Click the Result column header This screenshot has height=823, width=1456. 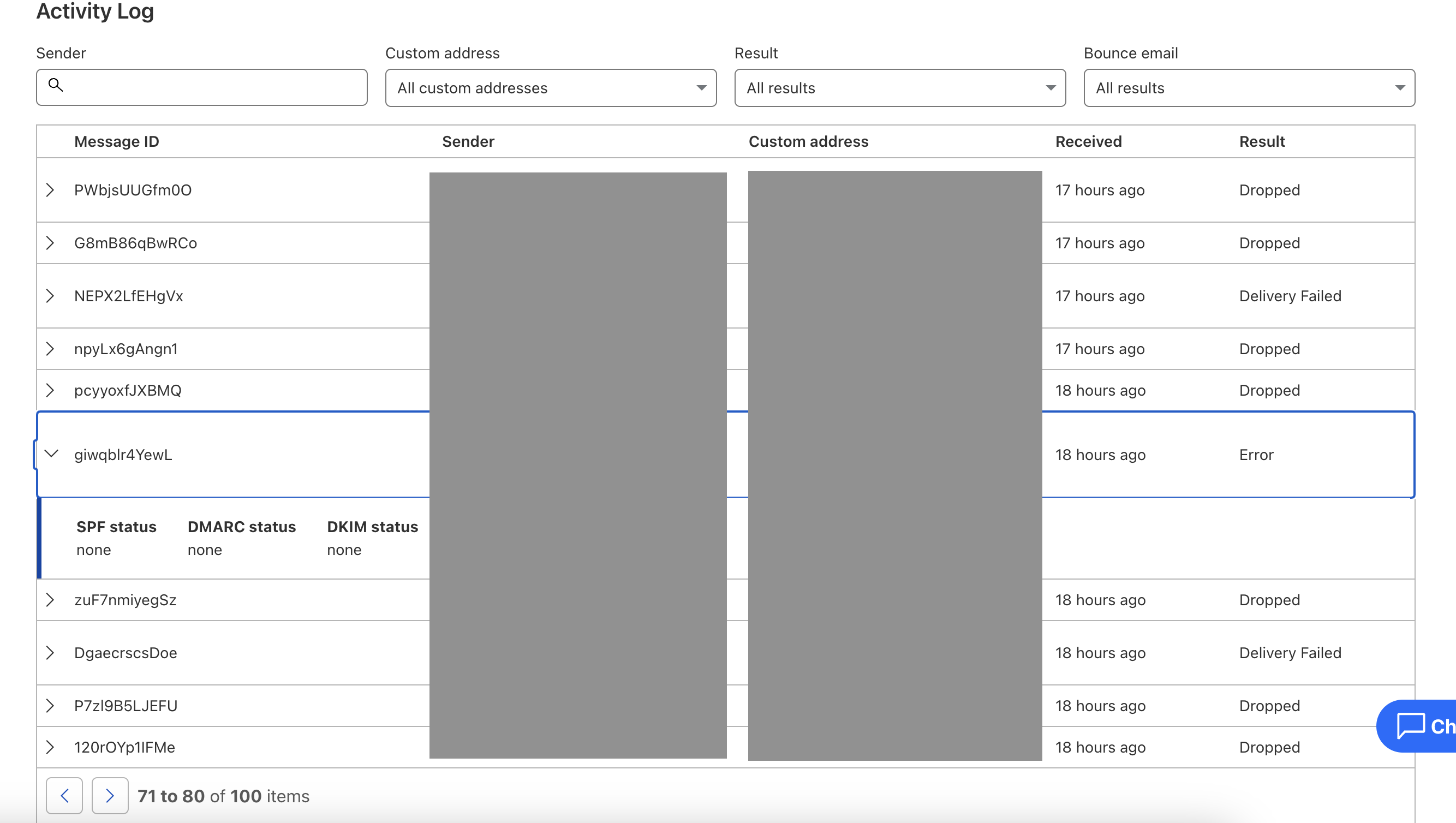(x=1262, y=141)
